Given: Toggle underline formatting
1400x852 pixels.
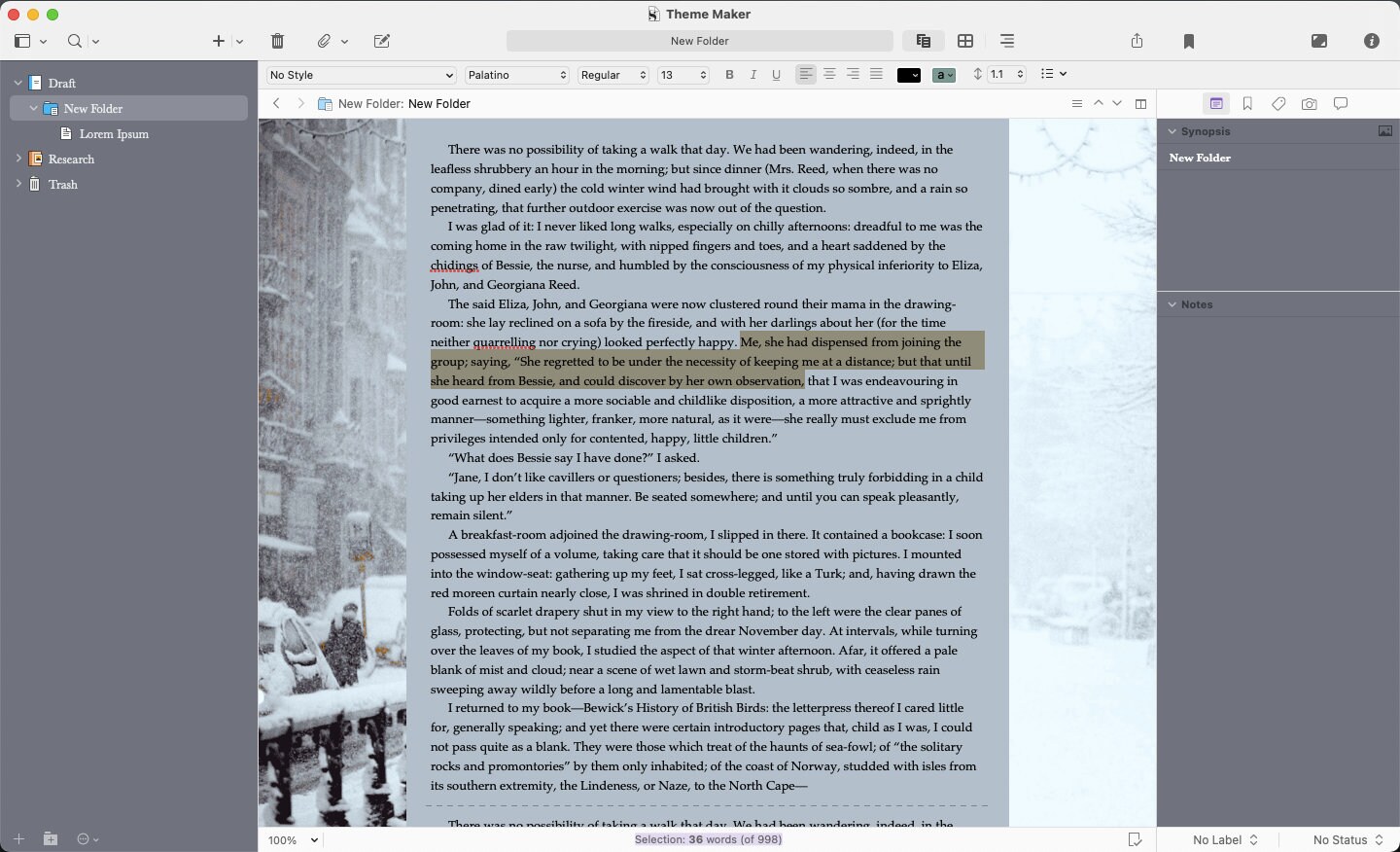Looking at the screenshot, I should click(776, 74).
